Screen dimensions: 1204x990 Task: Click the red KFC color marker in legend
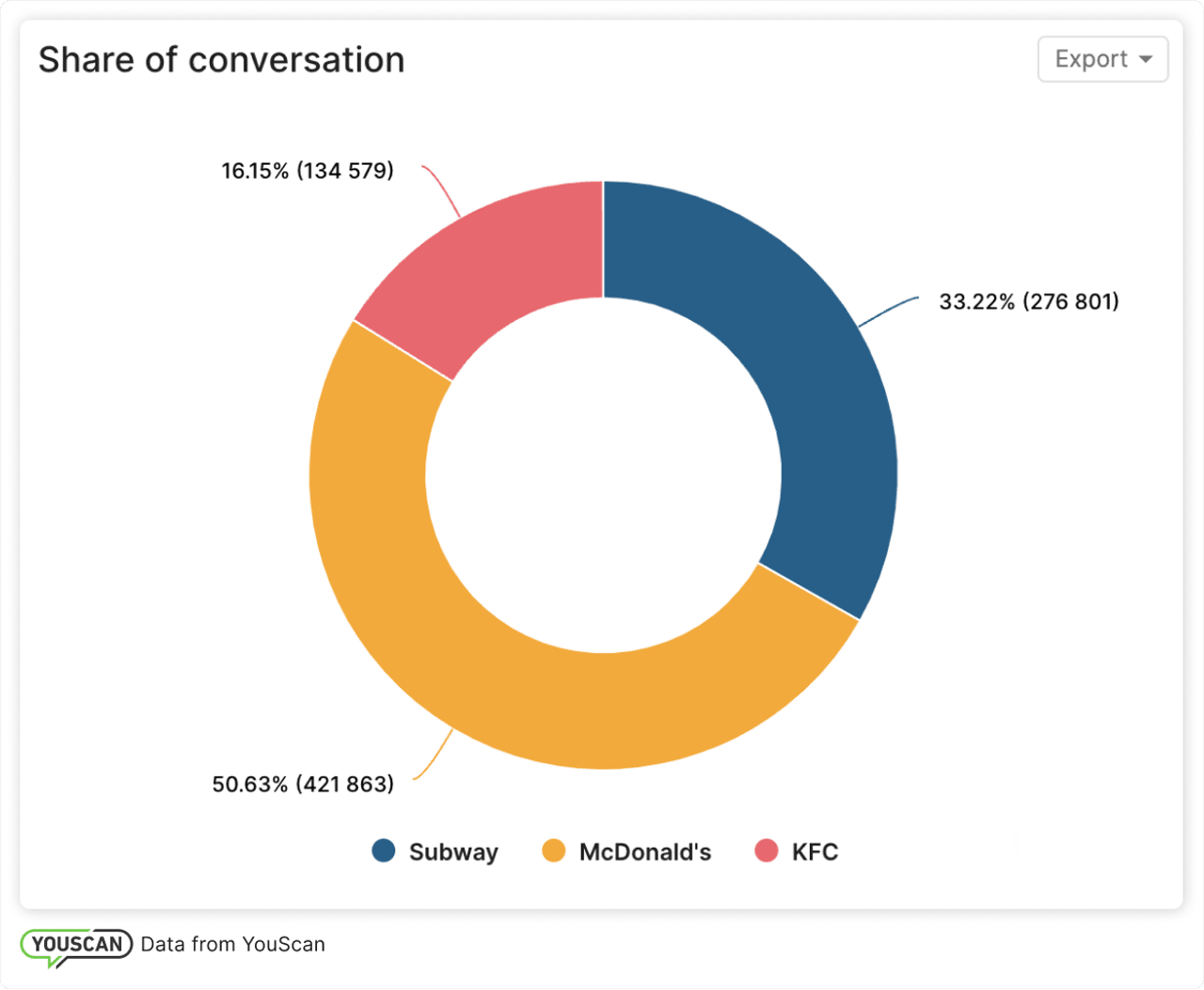pos(767,852)
